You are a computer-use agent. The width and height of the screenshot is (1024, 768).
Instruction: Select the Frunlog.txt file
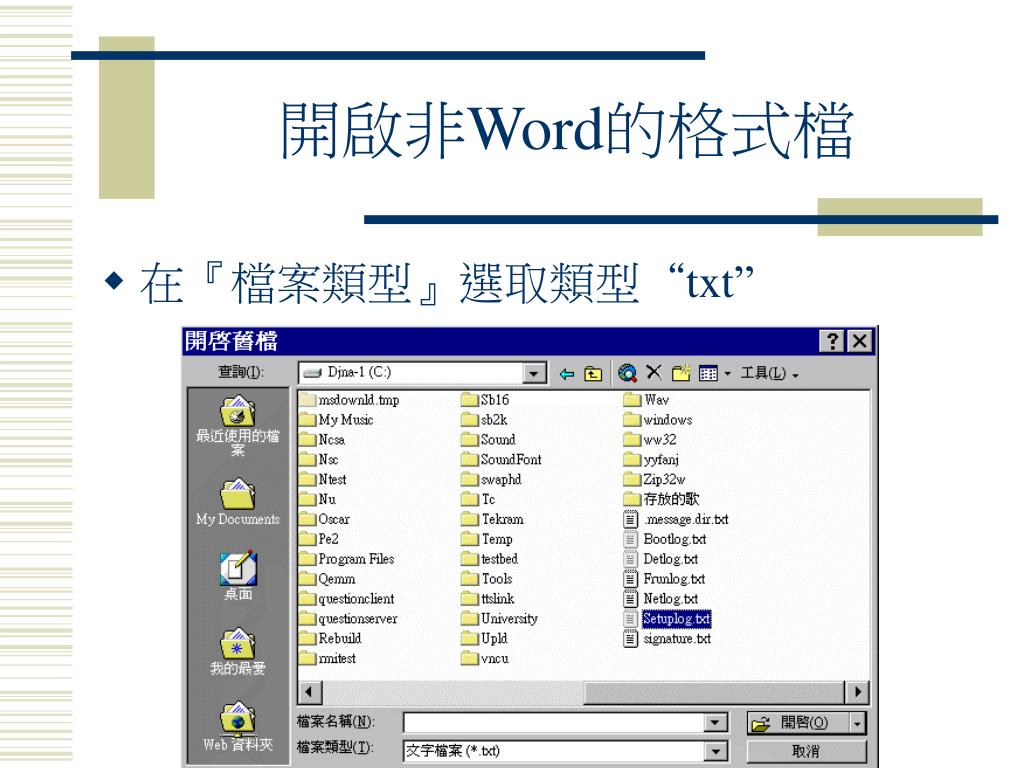[x=664, y=579]
